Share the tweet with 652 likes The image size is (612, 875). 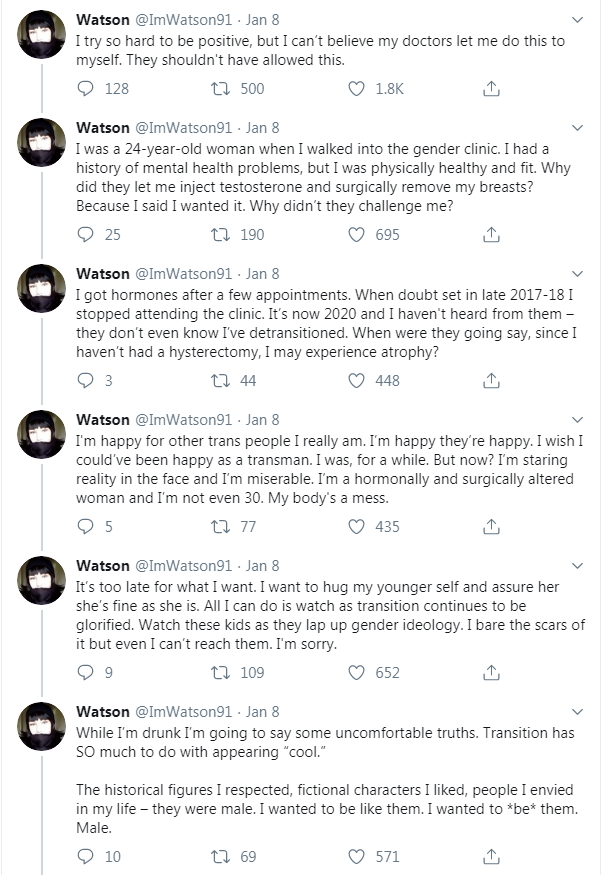coord(491,673)
